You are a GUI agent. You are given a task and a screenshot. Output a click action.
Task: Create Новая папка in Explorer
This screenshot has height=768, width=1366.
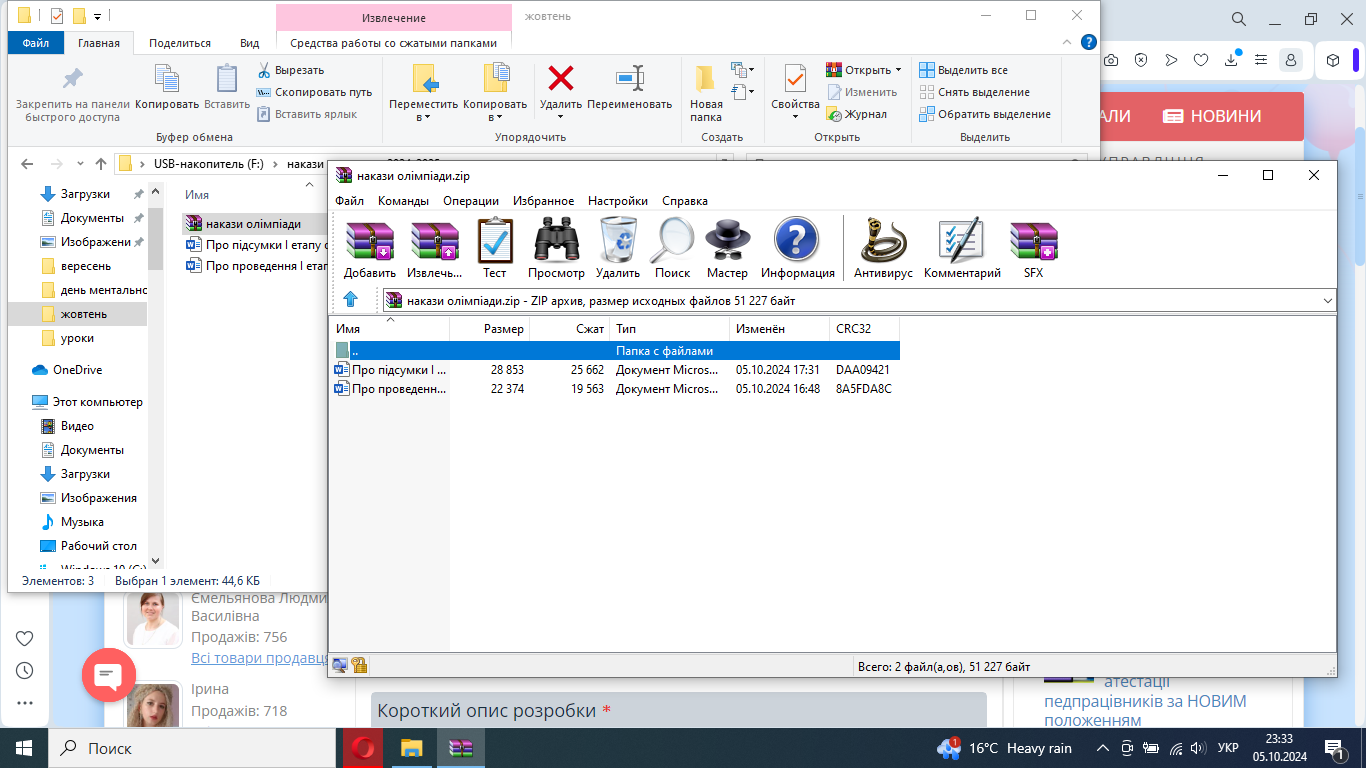[706, 93]
